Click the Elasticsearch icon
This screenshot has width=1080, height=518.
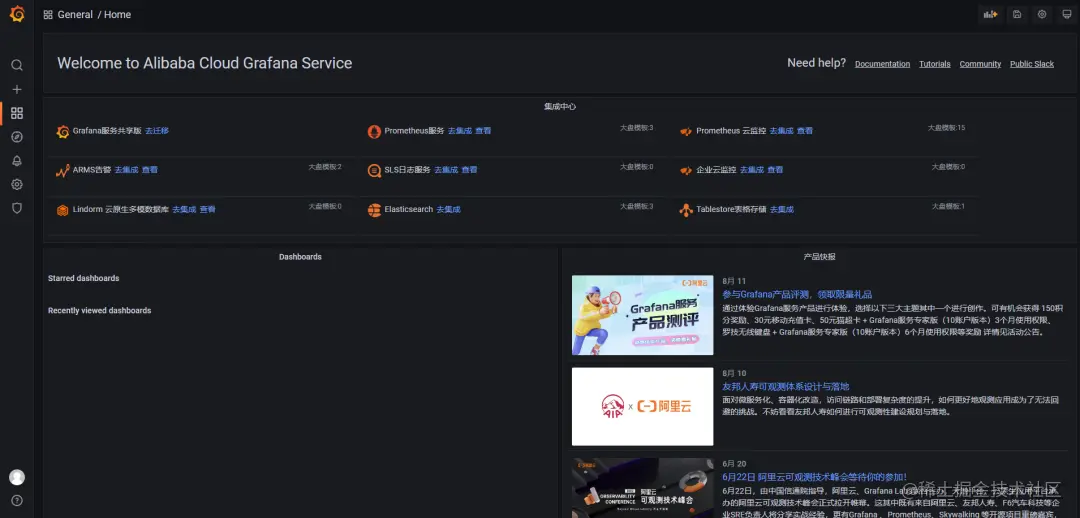[374, 210]
